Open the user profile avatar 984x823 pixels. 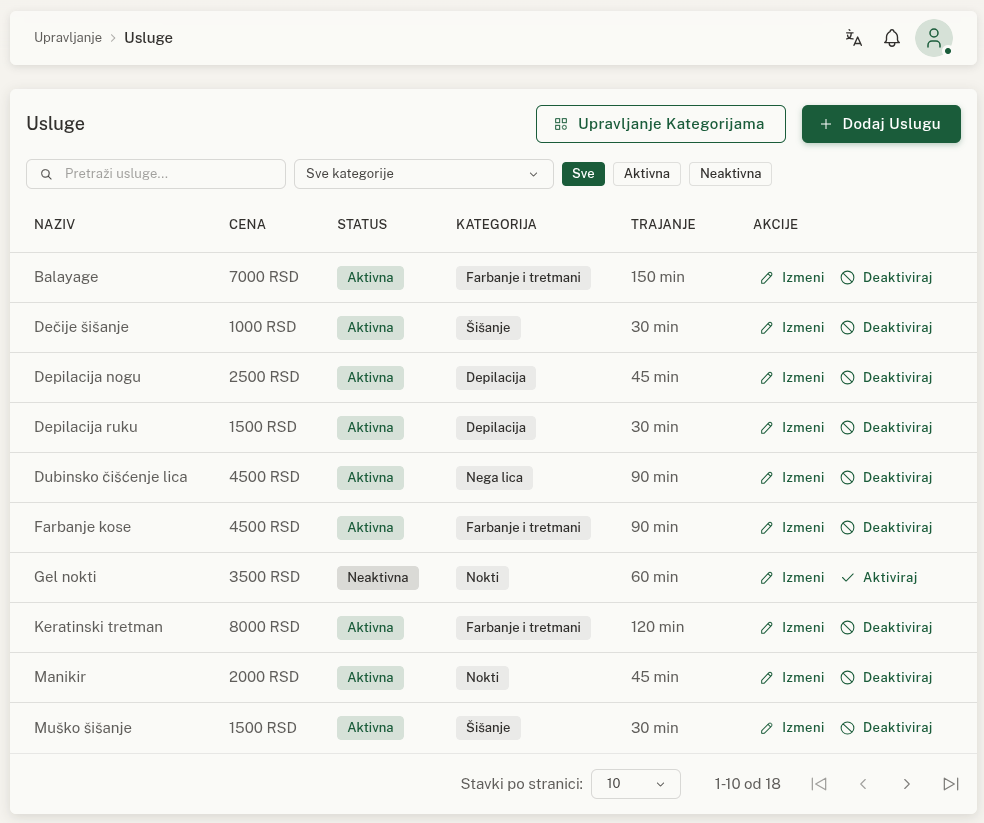point(934,38)
